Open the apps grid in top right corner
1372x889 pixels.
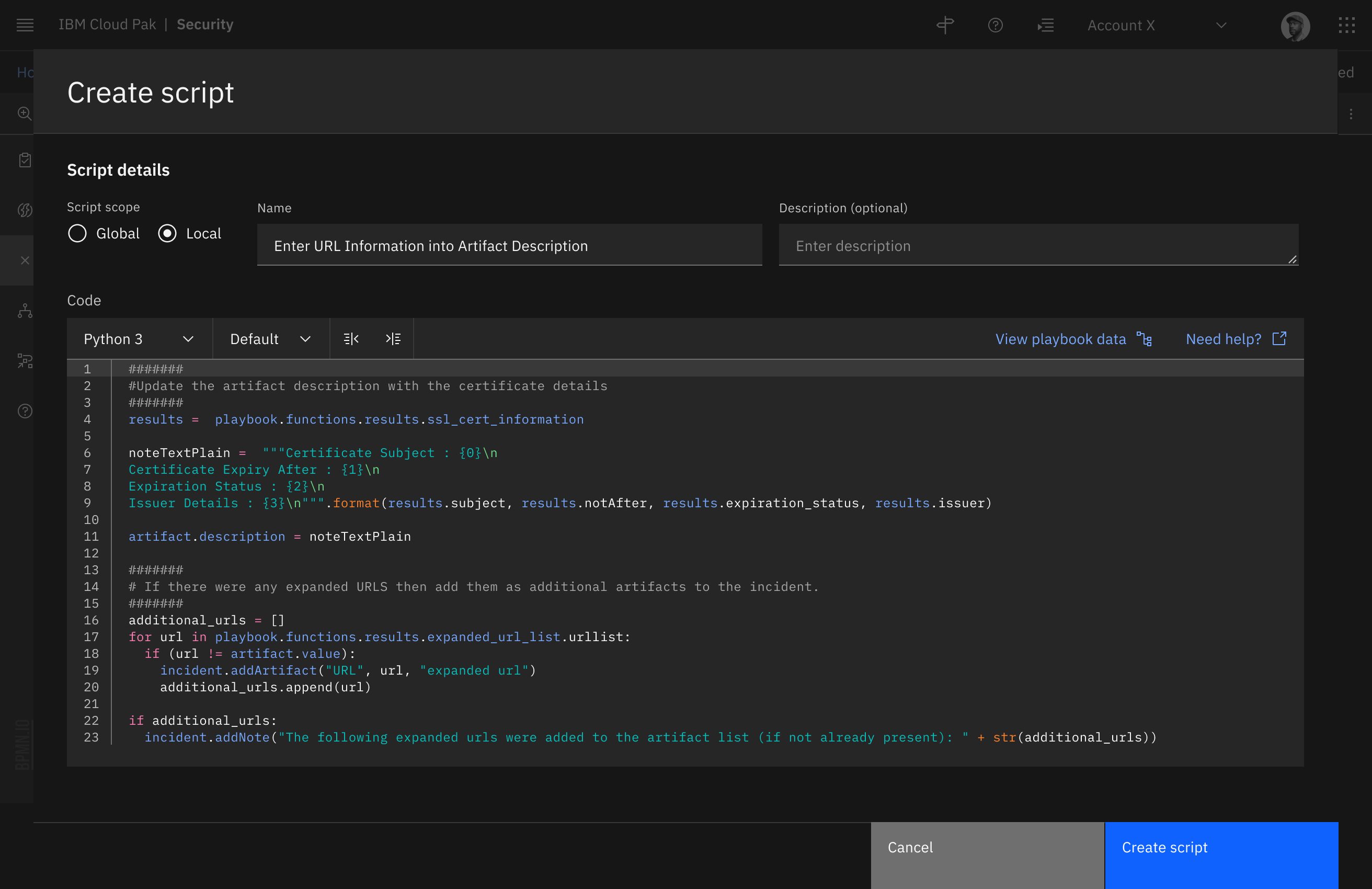coord(1346,25)
